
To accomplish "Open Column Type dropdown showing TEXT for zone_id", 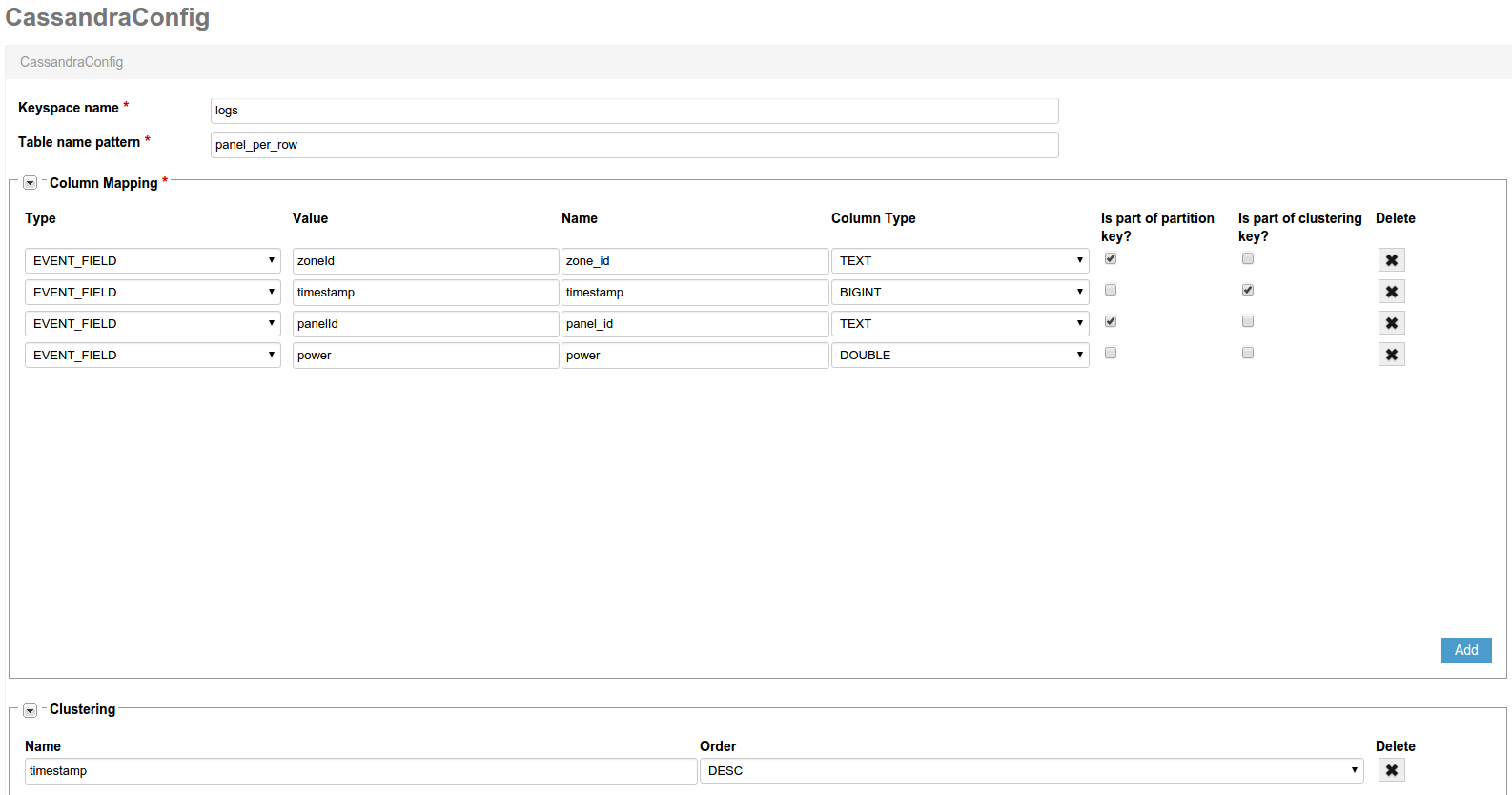I will [x=960, y=260].
